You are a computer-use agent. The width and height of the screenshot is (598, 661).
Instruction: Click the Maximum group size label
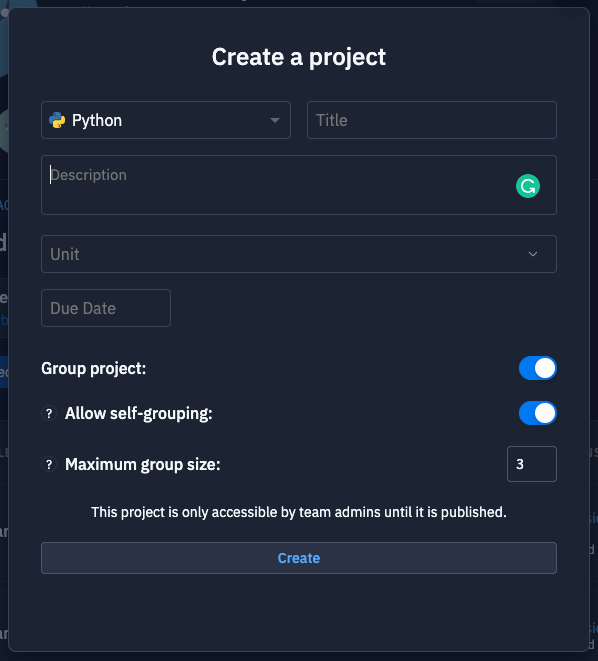(142, 465)
